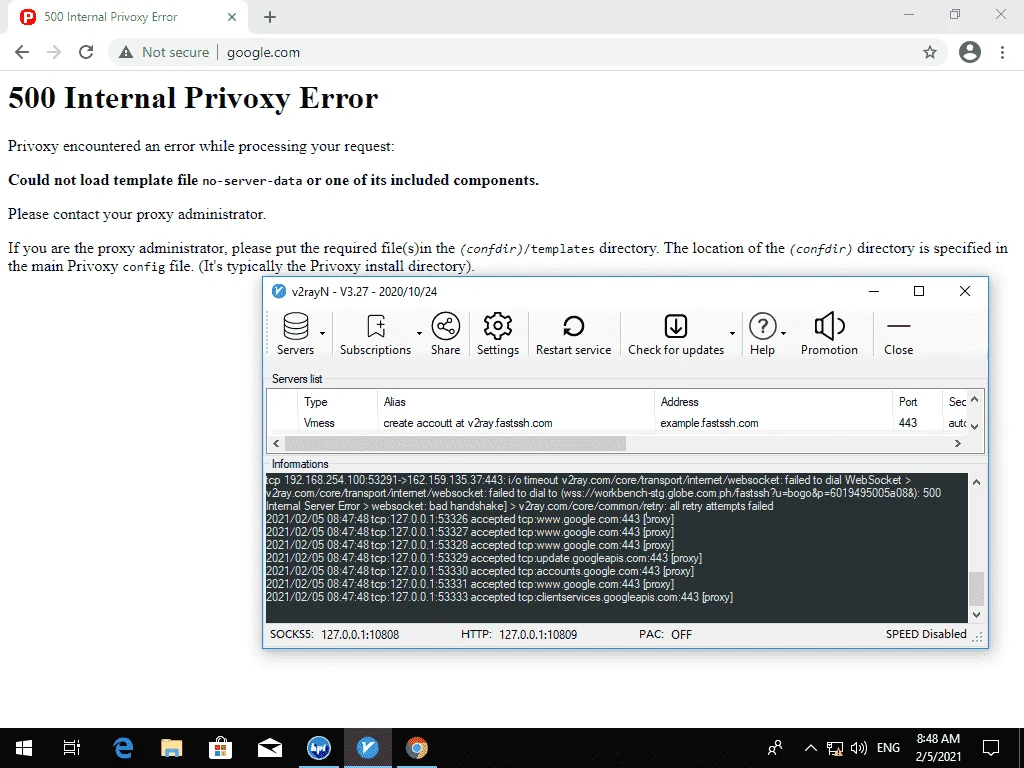Expand the Subscriptions dropdown arrow
Image resolution: width=1024 pixels, height=768 pixels.
click(x=419, y=334)
